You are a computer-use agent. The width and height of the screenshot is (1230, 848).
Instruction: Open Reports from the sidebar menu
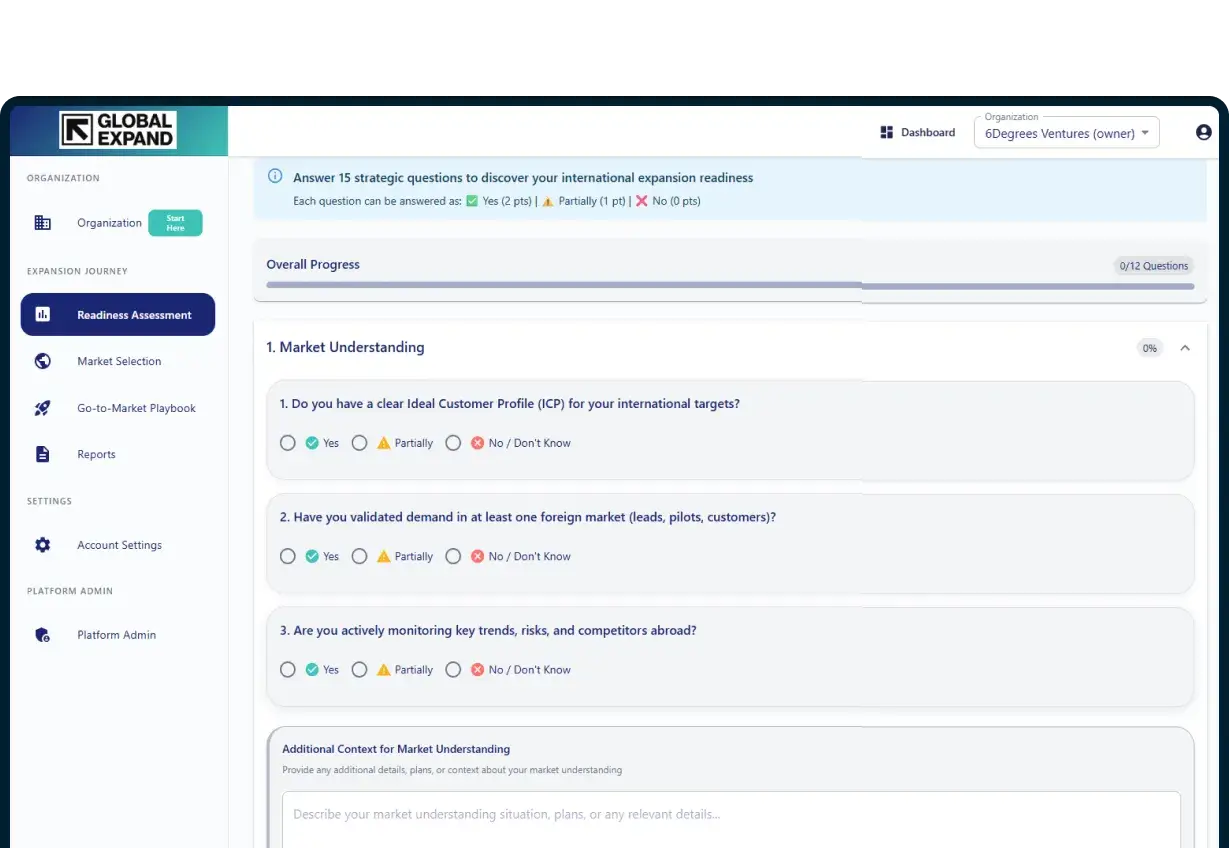click(x=96, y=454)
